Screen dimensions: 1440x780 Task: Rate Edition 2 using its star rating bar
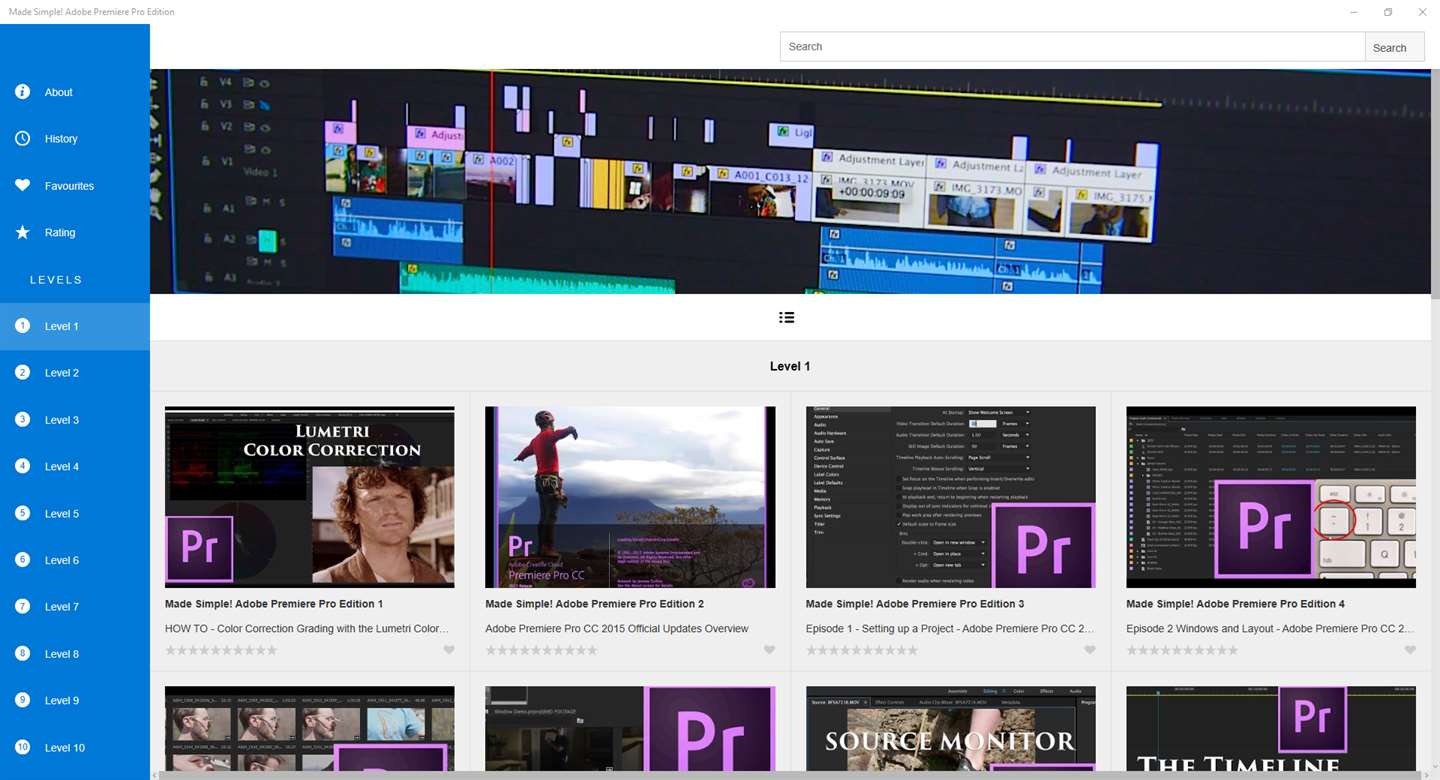(541, 650)
